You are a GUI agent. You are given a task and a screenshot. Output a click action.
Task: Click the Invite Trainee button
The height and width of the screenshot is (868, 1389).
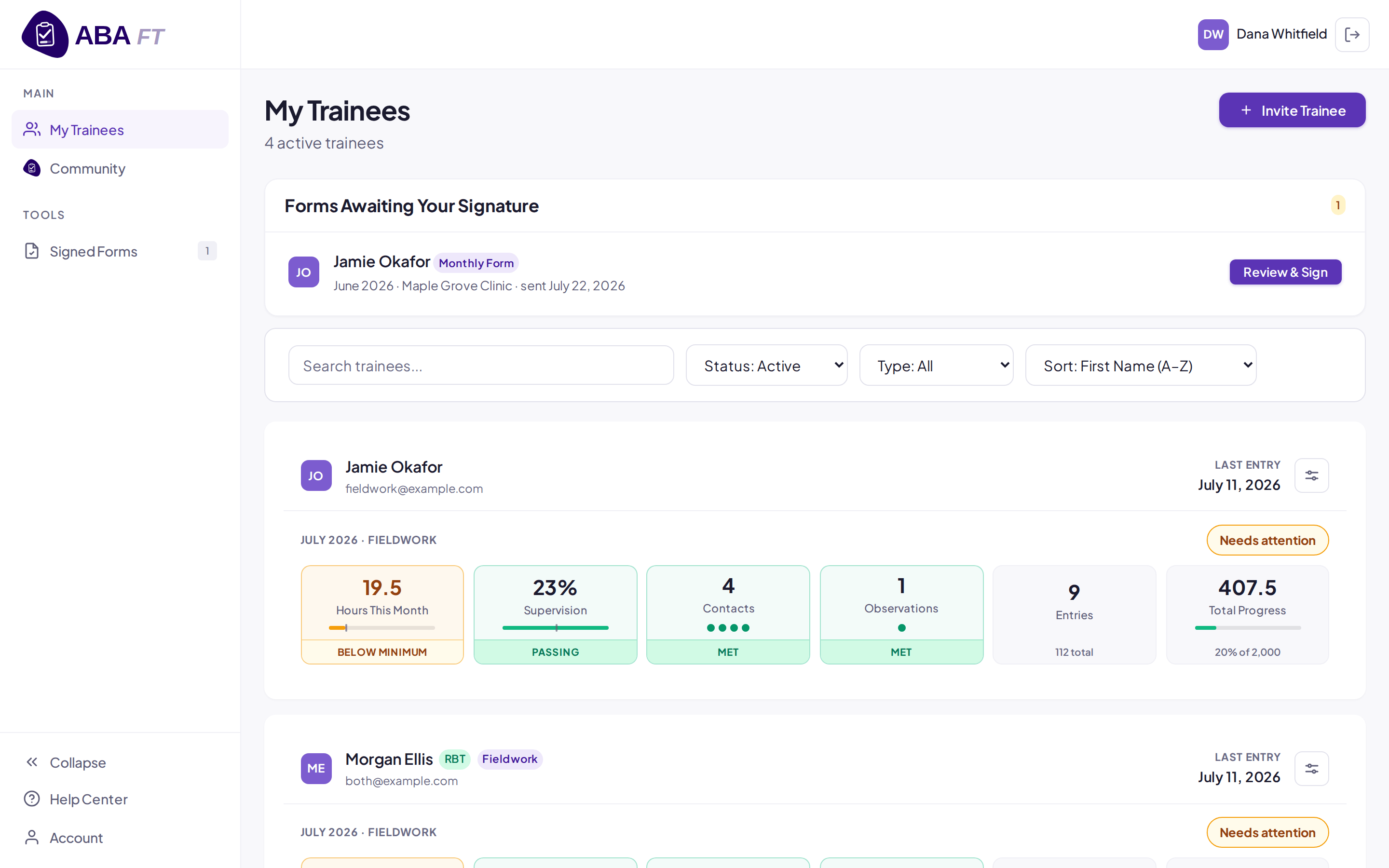[x=1292, y=110]
